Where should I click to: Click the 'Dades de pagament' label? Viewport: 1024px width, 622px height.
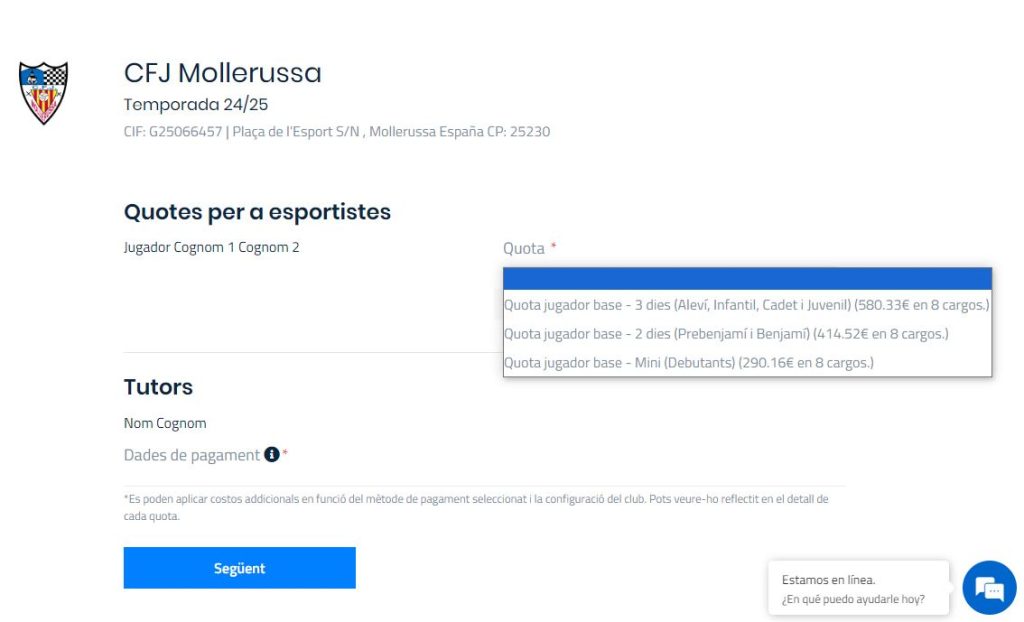point(191,455)
